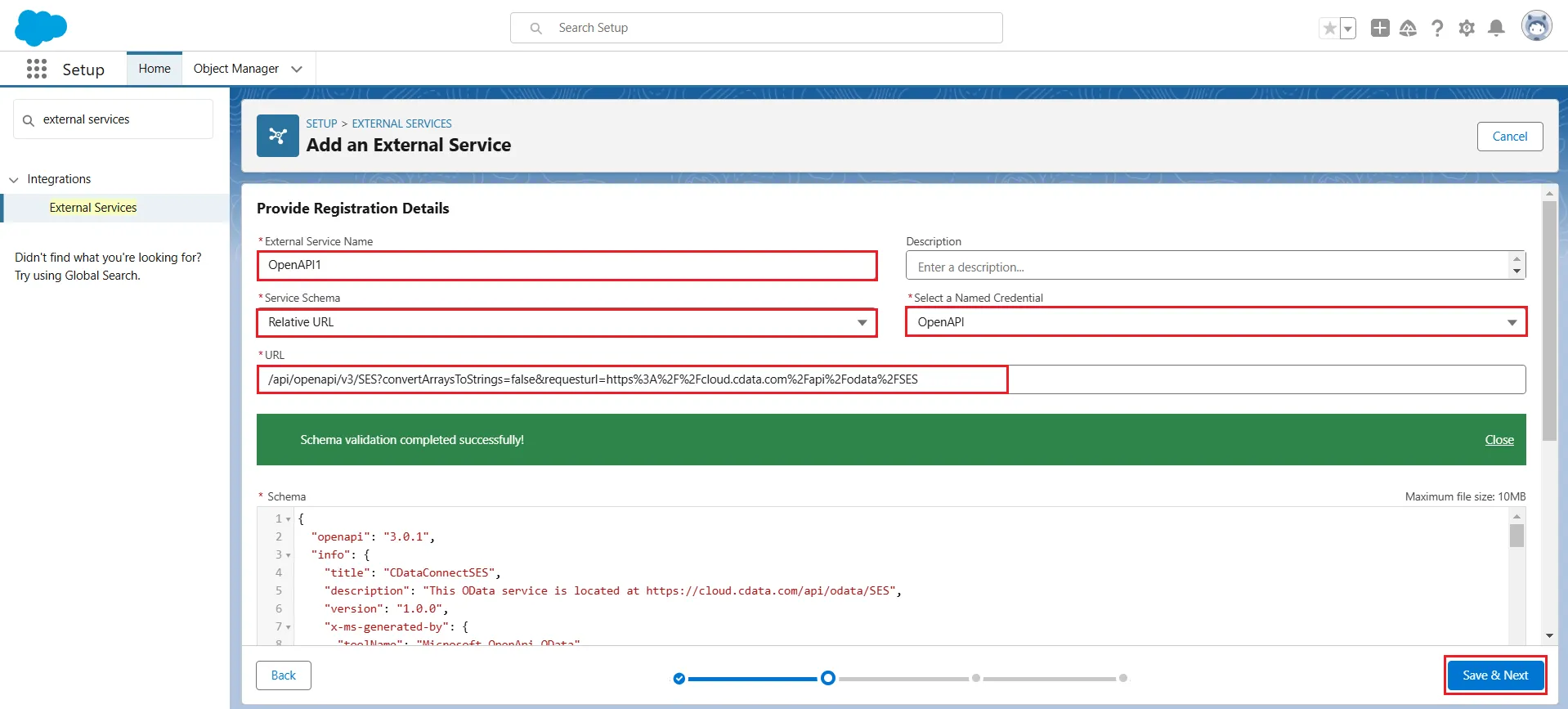Click the current step progress indicator
This screenshot has height=709, width=1568.
click(828, 678)
